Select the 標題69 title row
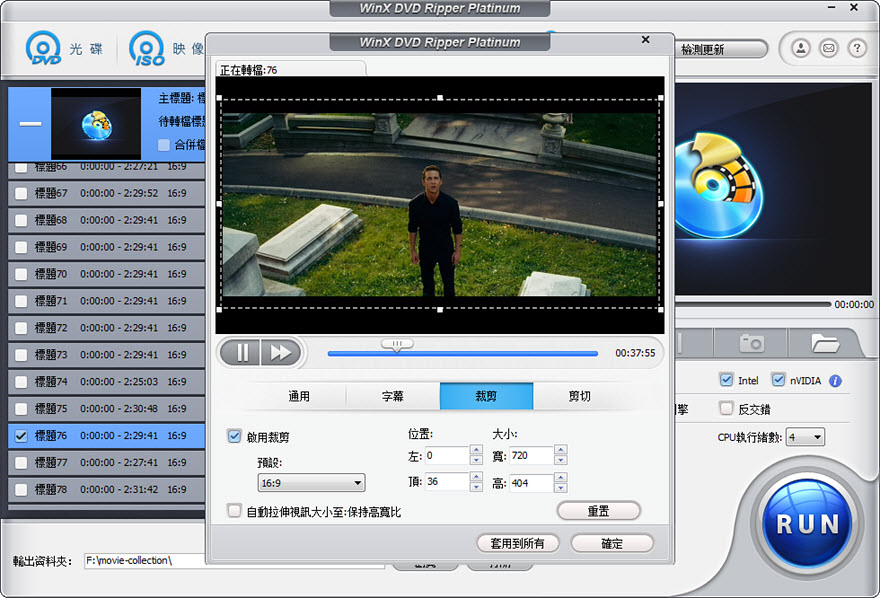Screen dimensions: 880x598 point(107,247)
